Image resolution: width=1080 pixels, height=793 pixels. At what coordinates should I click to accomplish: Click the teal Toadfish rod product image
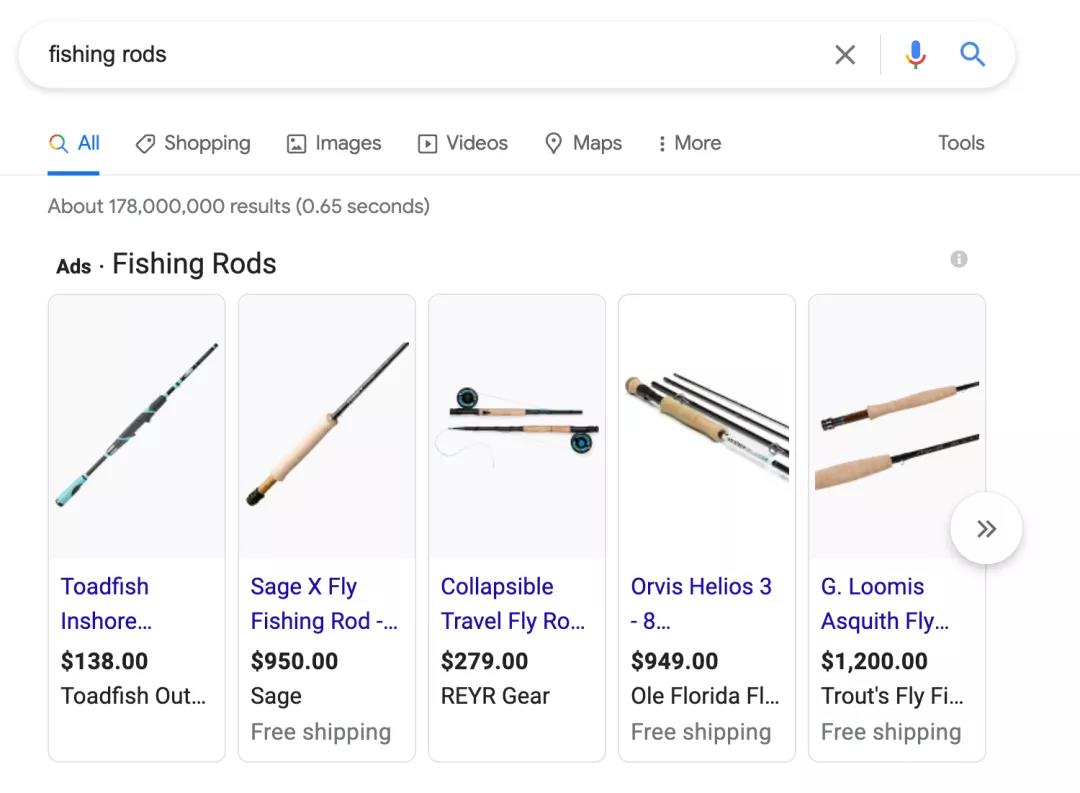tap(137, 426)
